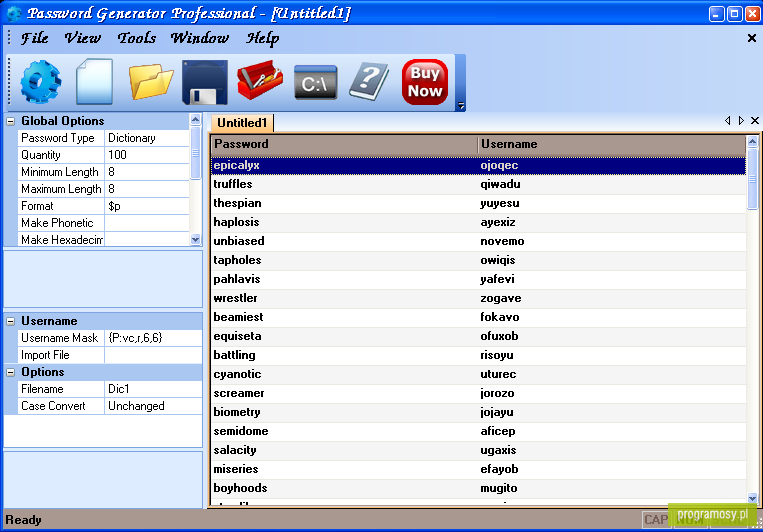Select the password row biometry
The image size is (763, 532).
point(478,412)
